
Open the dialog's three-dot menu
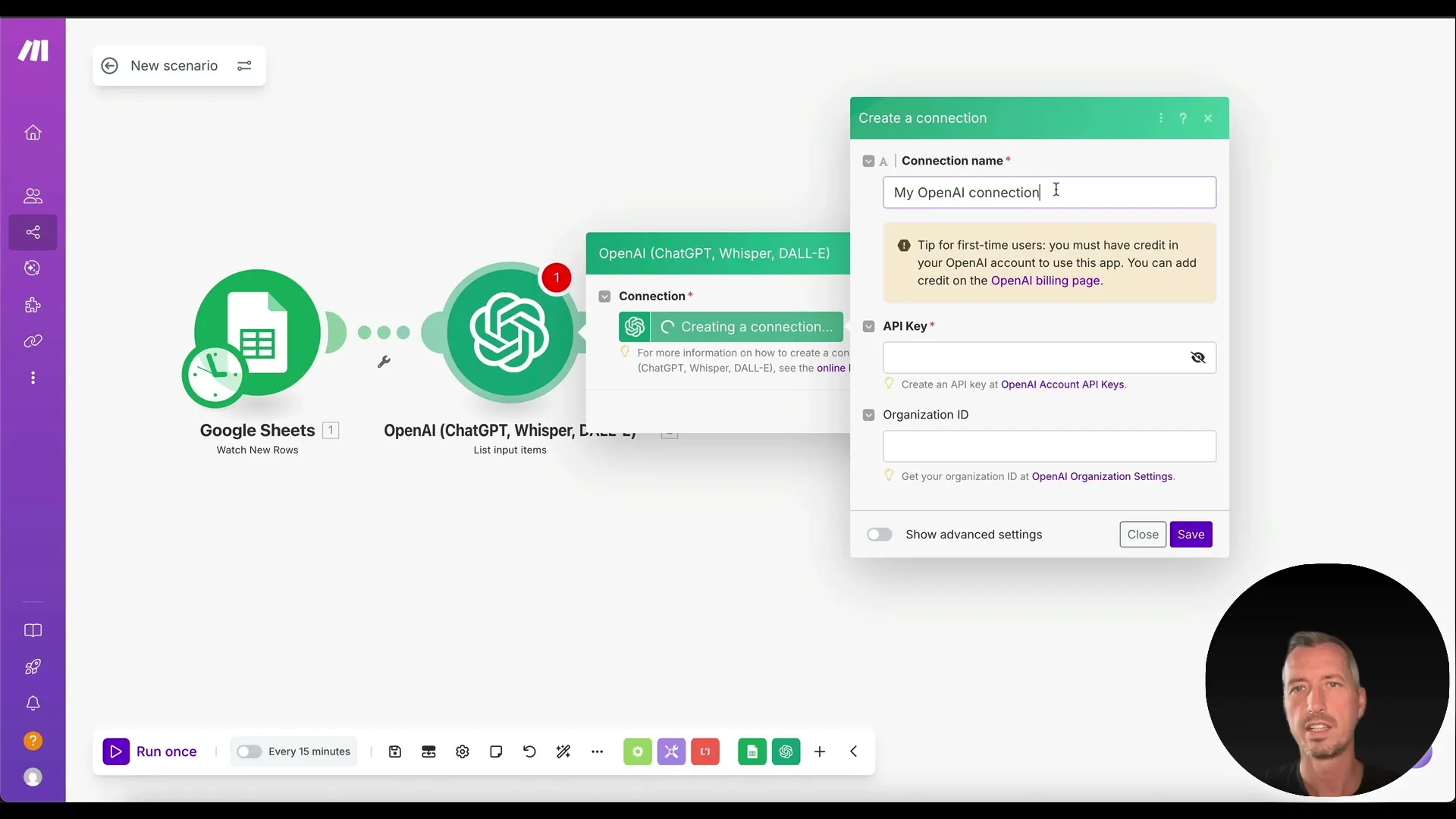point(1160,118)
